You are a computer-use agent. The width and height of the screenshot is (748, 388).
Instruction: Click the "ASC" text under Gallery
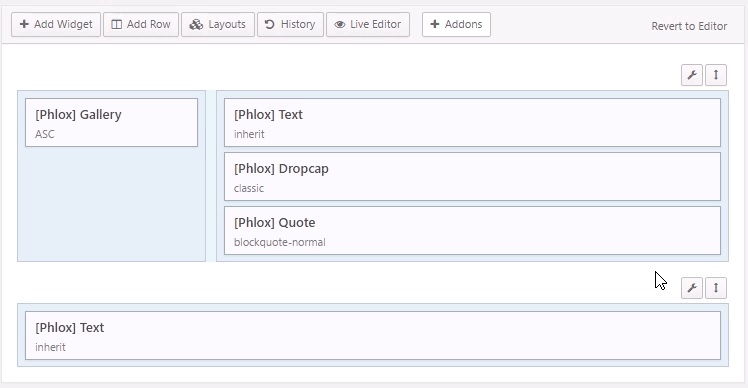(x=45, y=134)
